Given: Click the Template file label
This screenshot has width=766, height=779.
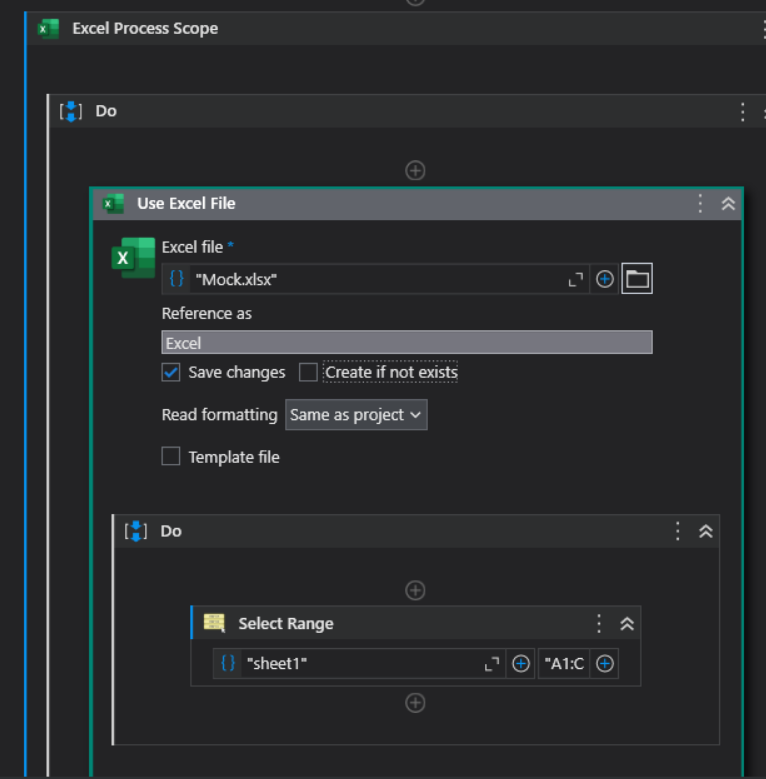Looking at the screenshot, I should (x=234, y=457).
